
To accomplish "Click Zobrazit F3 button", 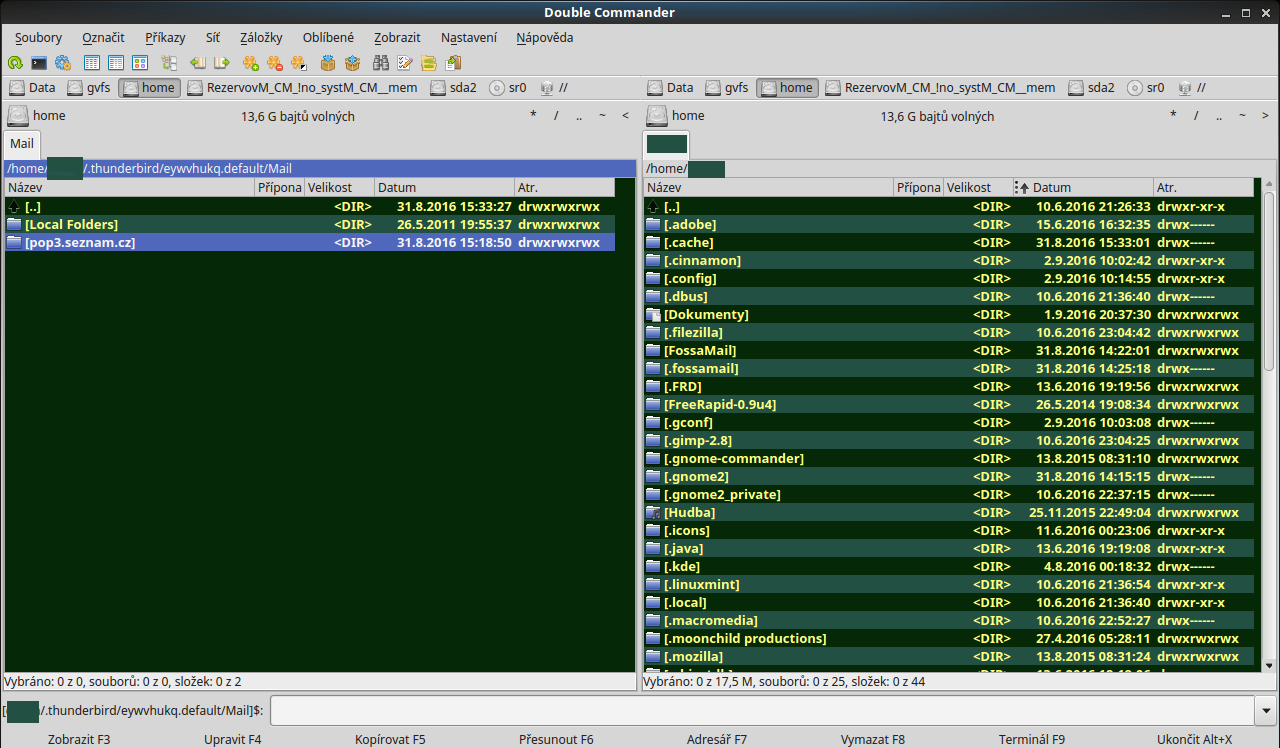I will pyautogui.click(x=79, y=739).
